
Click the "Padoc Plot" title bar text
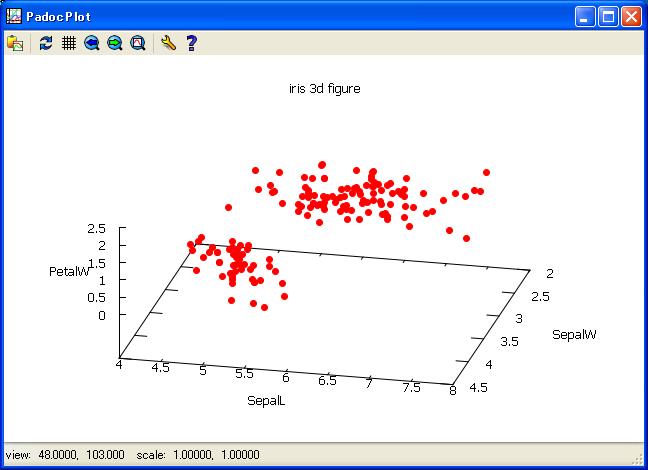click(60, 16)
